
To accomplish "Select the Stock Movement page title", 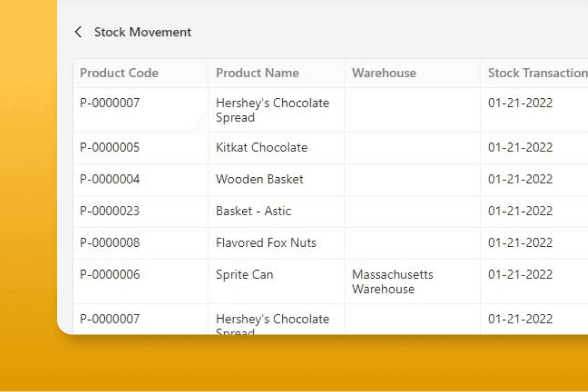I will [142, 32].
